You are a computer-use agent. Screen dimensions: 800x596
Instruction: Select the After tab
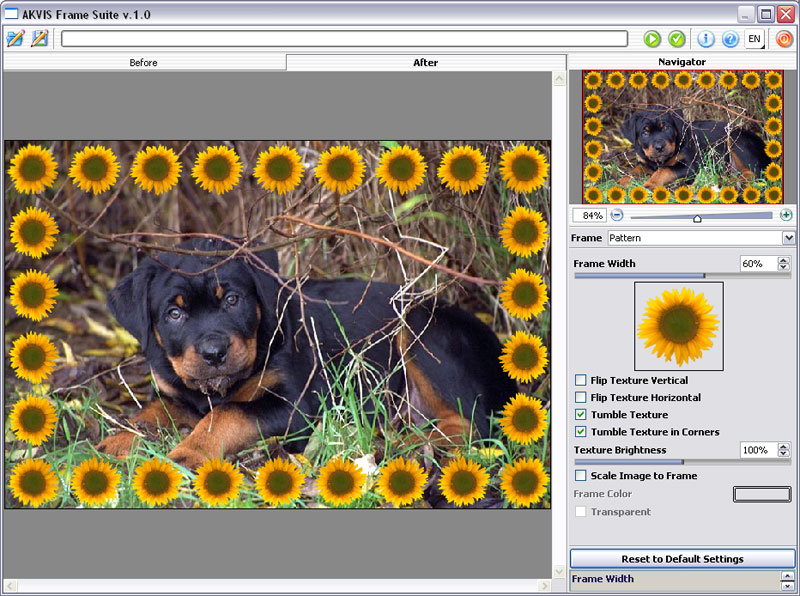(426, 63)
